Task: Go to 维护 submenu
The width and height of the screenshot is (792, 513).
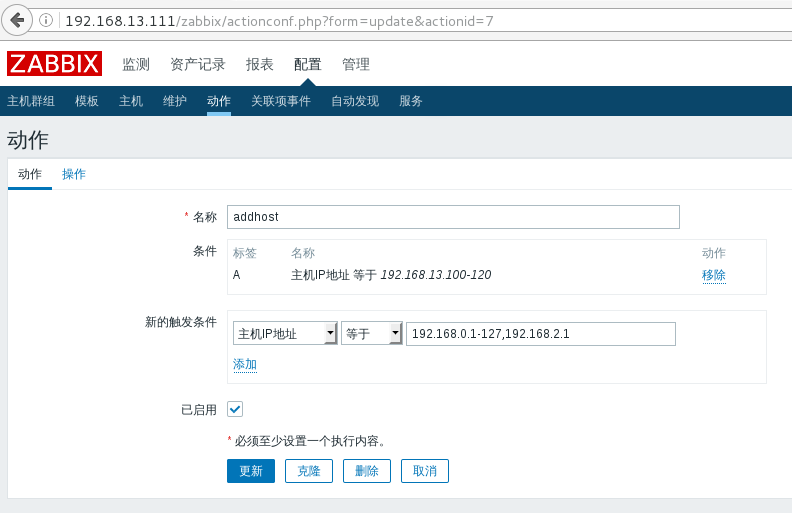Action: (175, 101)
